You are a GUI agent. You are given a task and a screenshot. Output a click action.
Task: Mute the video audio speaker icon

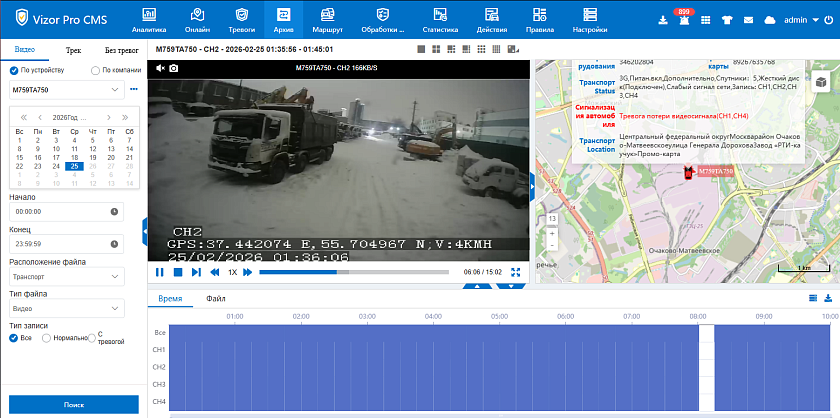[160, 68]
